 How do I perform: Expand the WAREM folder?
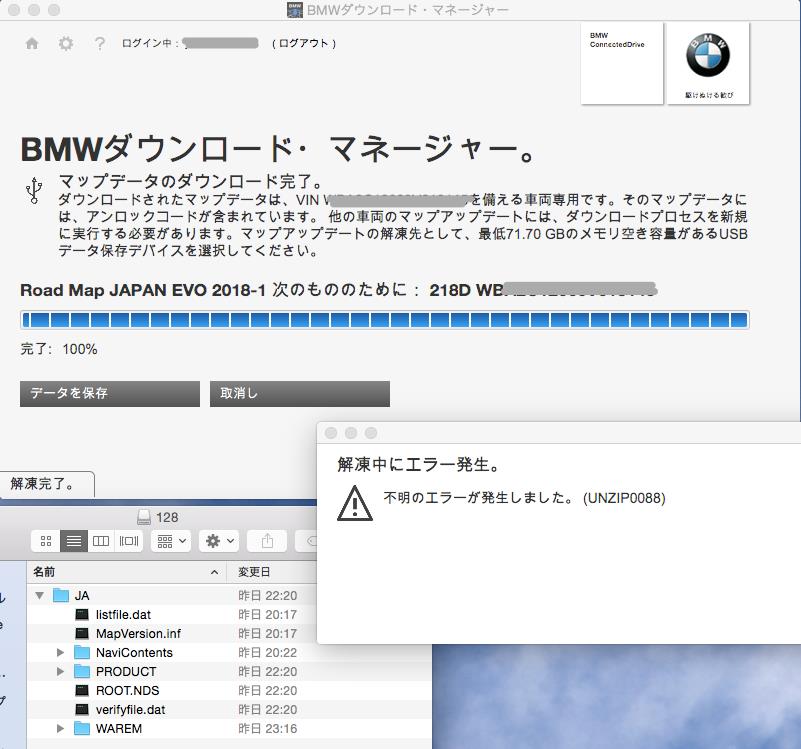[60, 729]
